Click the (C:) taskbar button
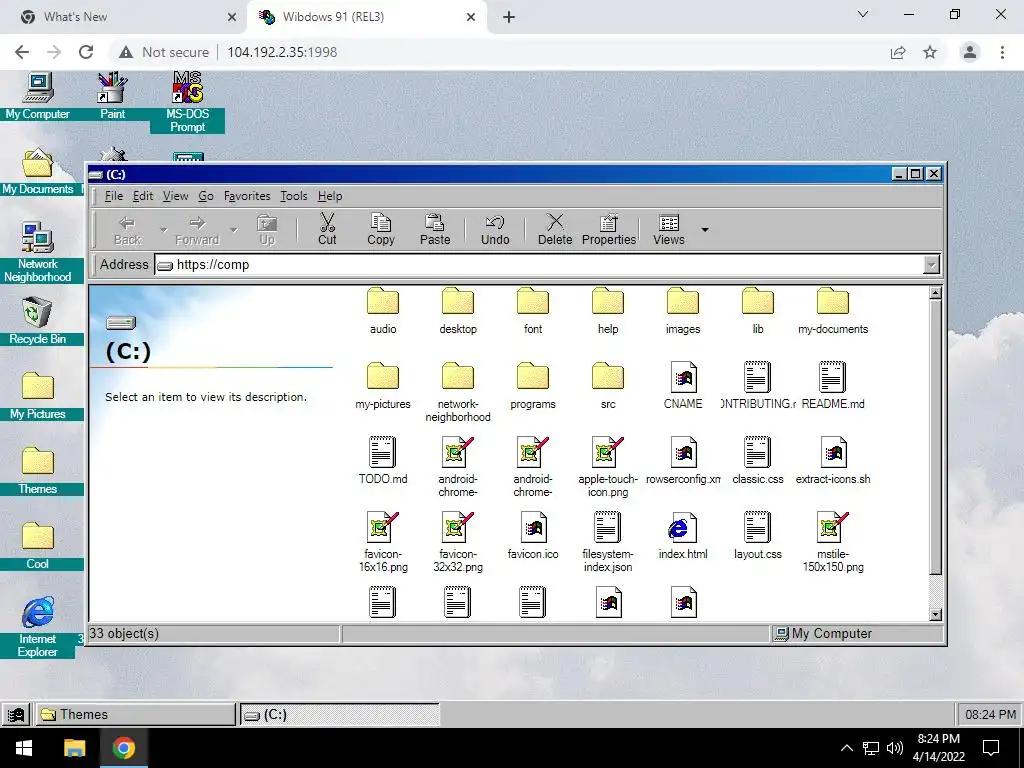The image size is (1024, 768). click(x=340, y=714)
